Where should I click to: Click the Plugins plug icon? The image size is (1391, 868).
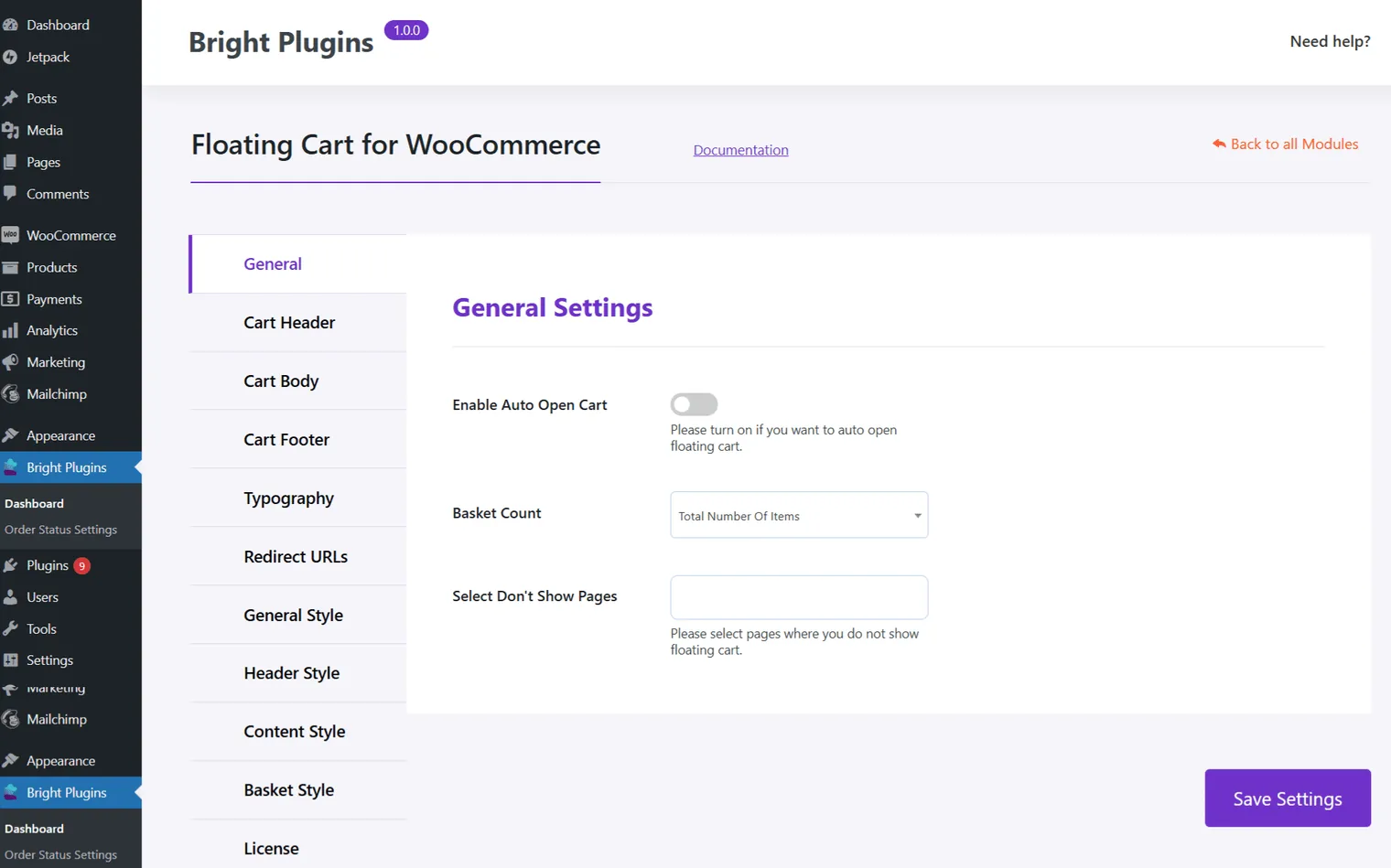(10, 565)
